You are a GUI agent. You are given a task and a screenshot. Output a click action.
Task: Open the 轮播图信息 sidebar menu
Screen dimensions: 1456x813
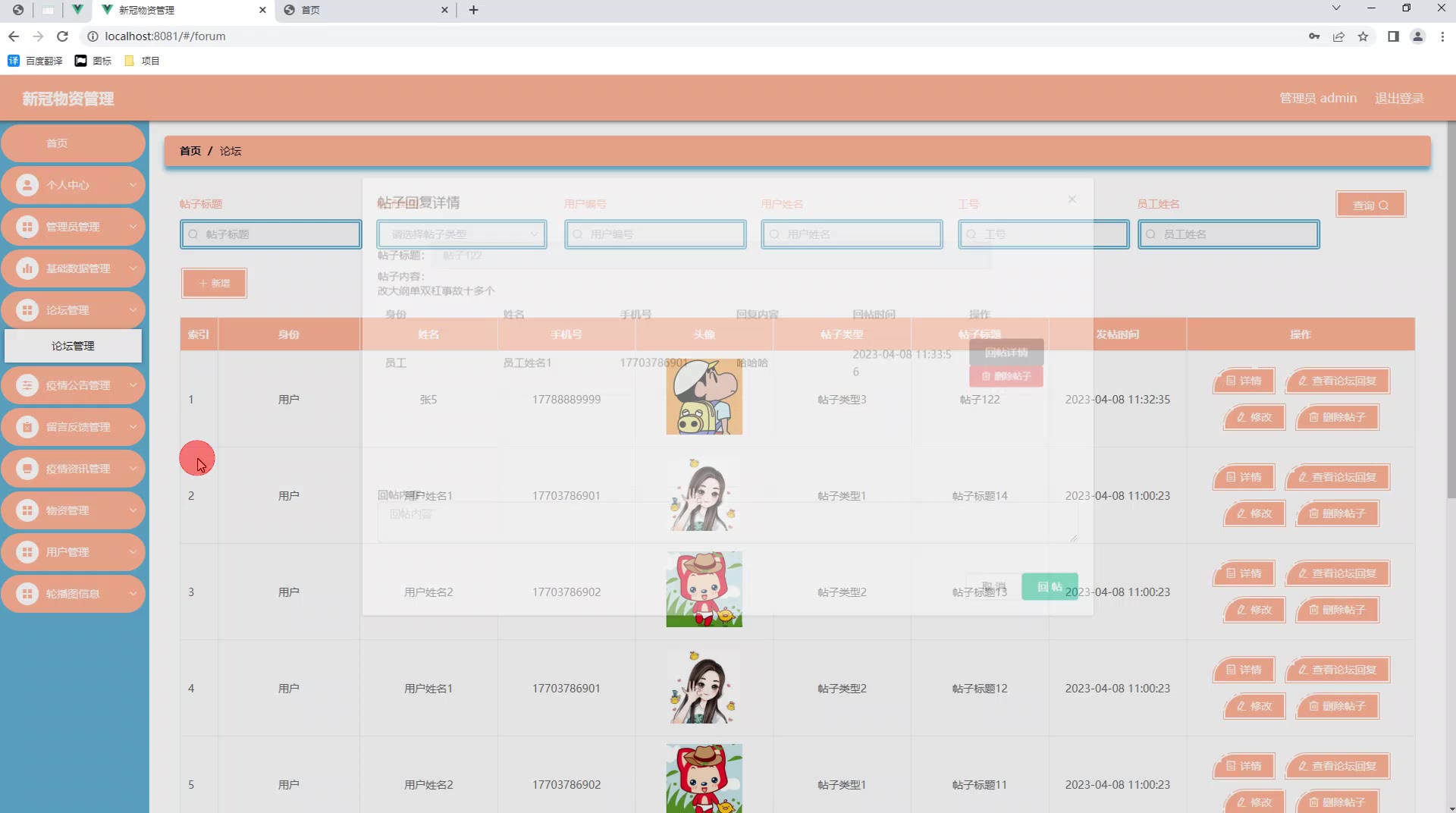(x=73, y=594)
